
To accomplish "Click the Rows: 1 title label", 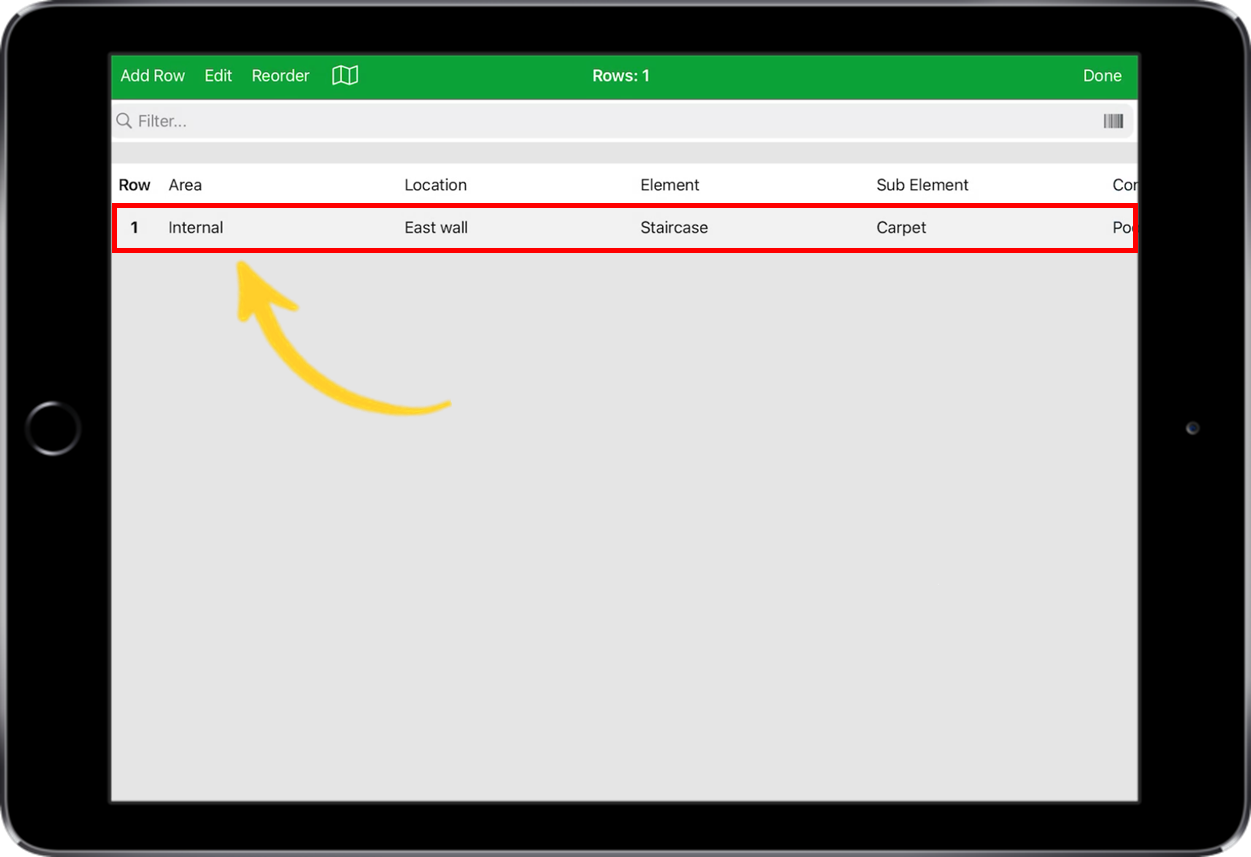I will coord(621,75).
